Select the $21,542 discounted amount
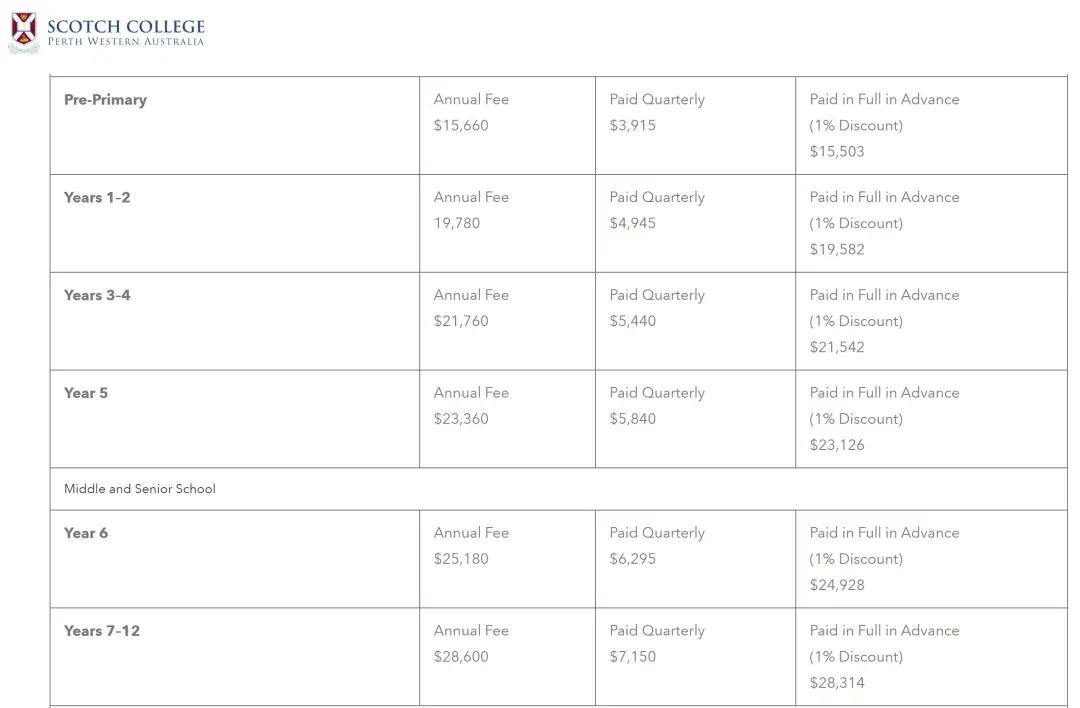 click(x=837, y=347)
